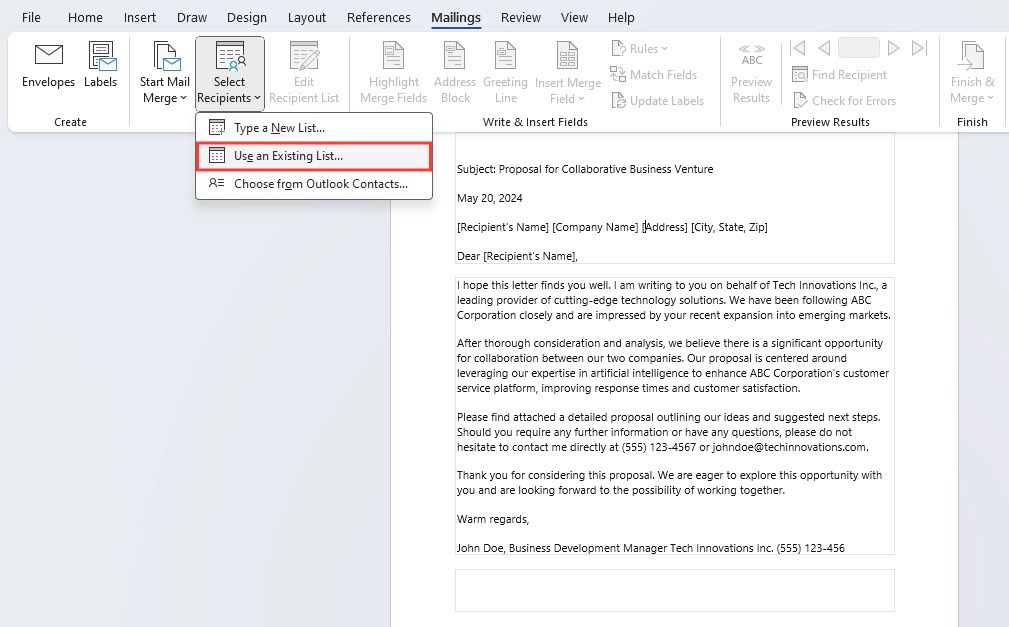Click Match Fields button
1009x627 pixels.
(x=654, y=75)
